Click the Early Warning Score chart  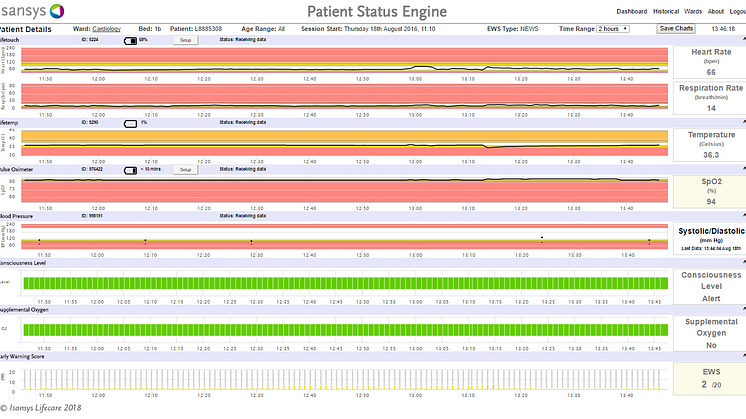[344, 379]
